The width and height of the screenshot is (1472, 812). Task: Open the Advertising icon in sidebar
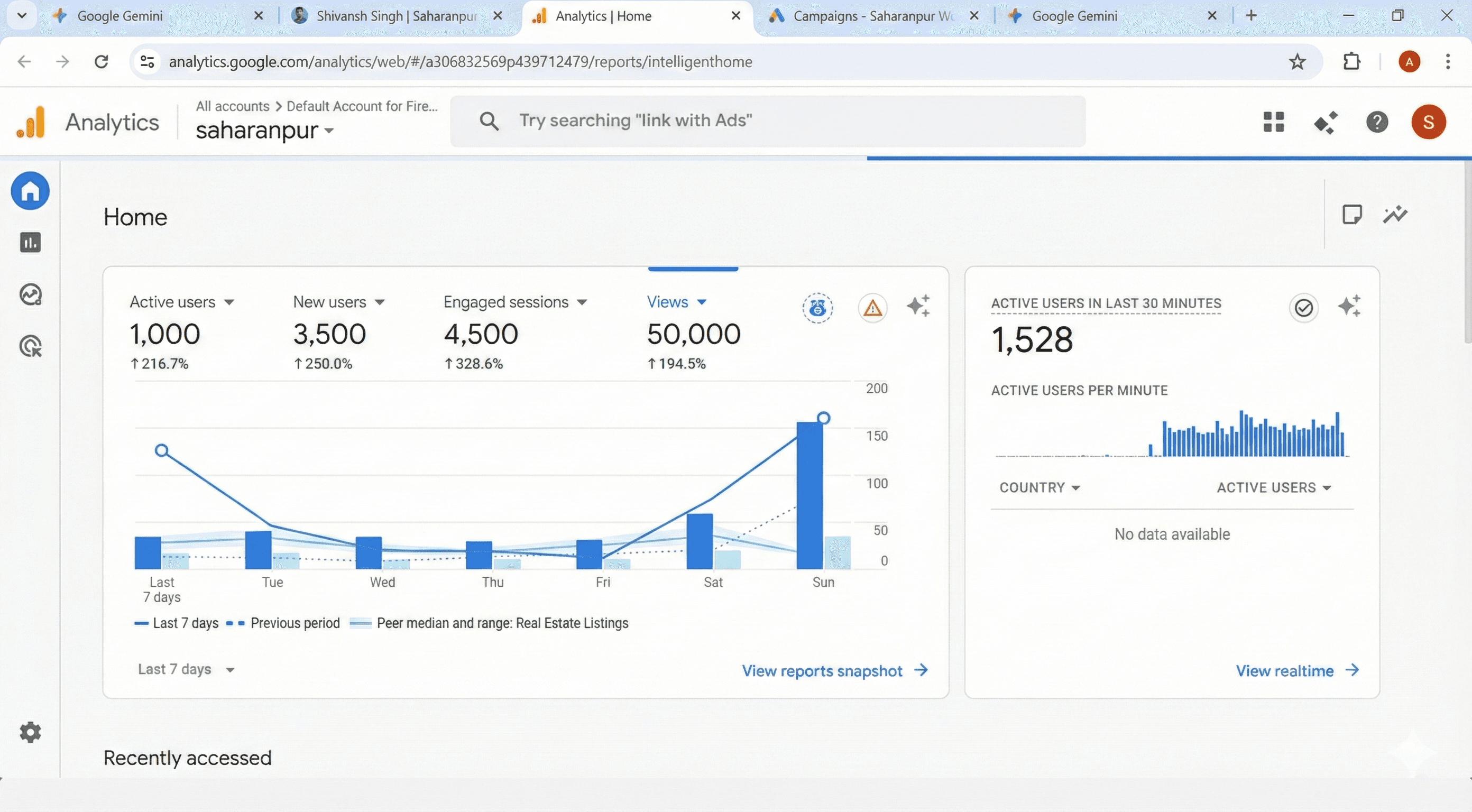(x=30, y=346)
